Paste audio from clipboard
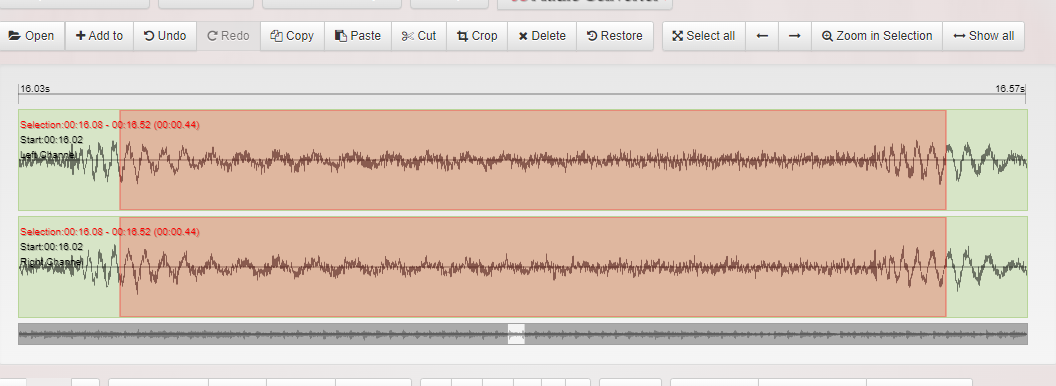 (x=358, y=36)
